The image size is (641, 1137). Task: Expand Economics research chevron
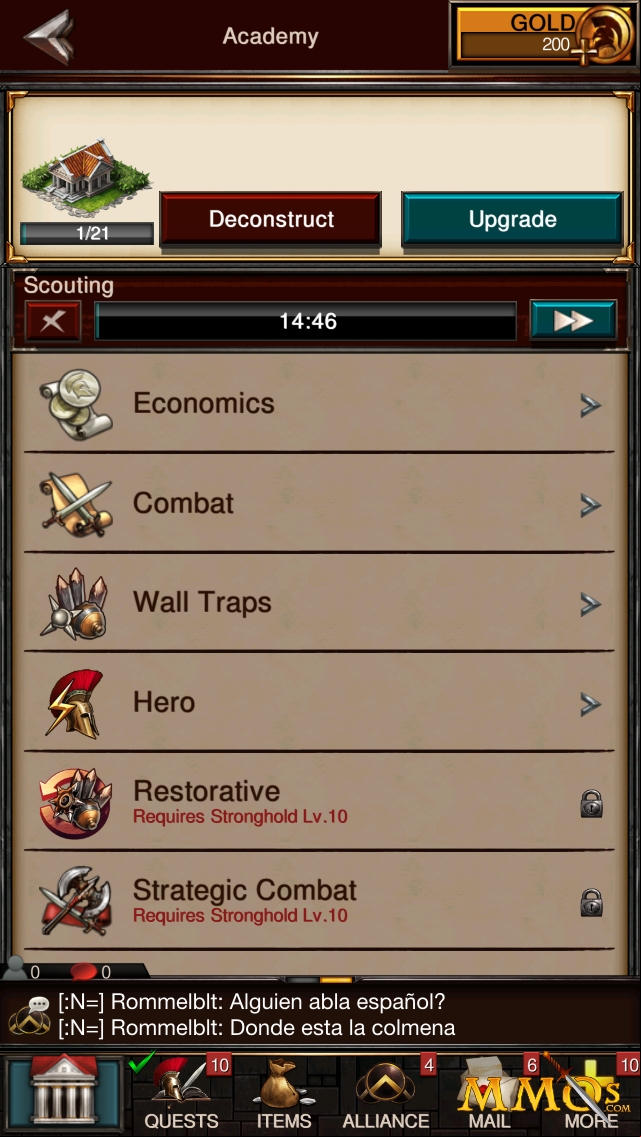(591, 406)
